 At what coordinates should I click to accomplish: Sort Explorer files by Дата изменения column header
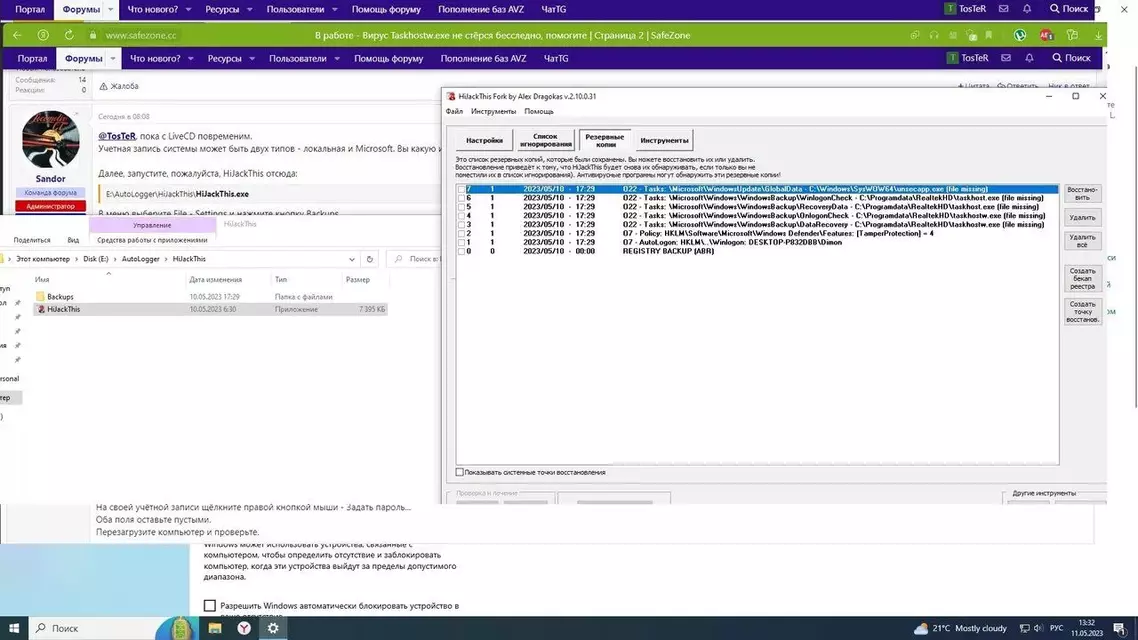(216, 279)
